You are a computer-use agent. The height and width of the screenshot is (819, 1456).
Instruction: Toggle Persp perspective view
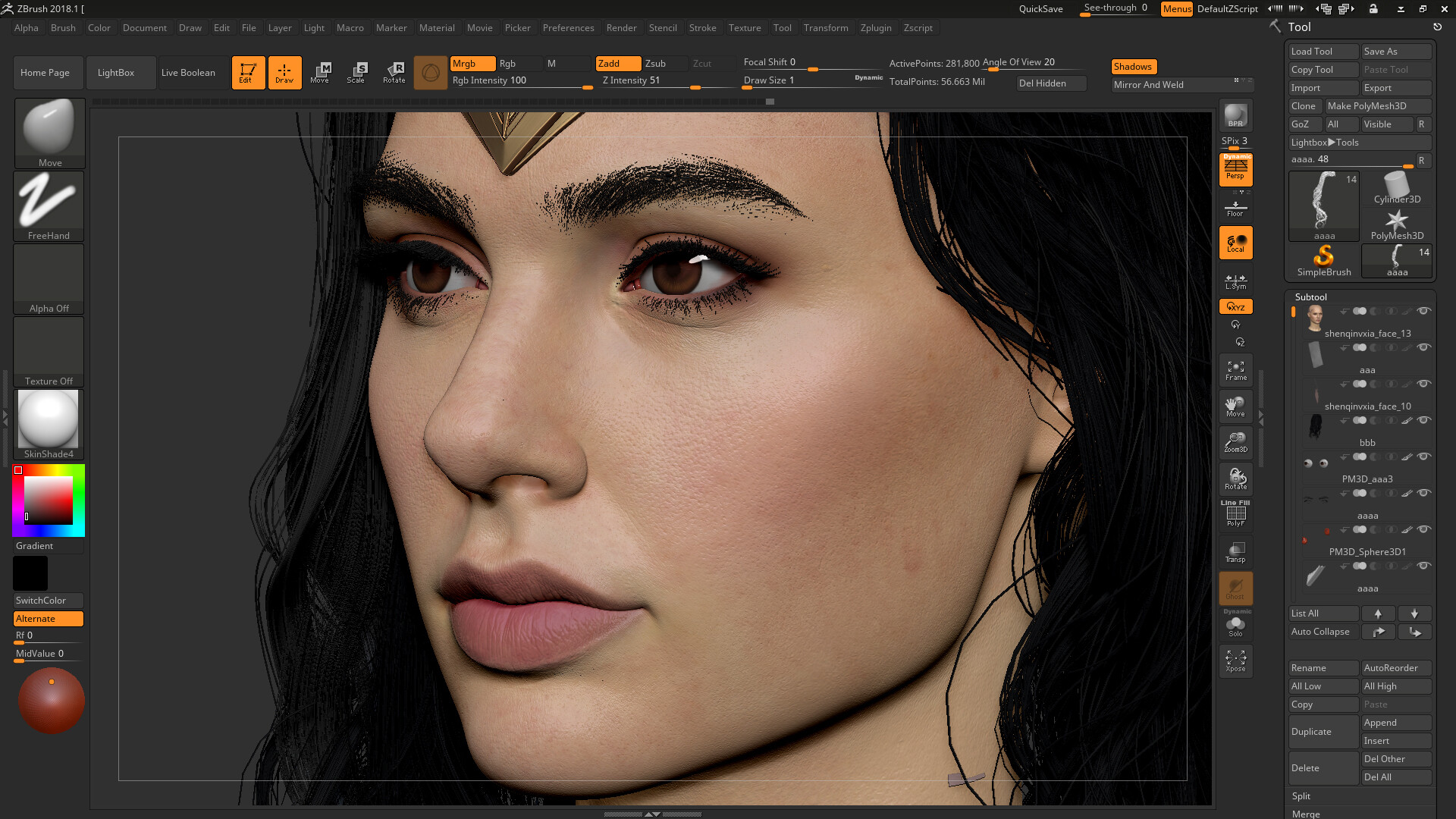1235,169
